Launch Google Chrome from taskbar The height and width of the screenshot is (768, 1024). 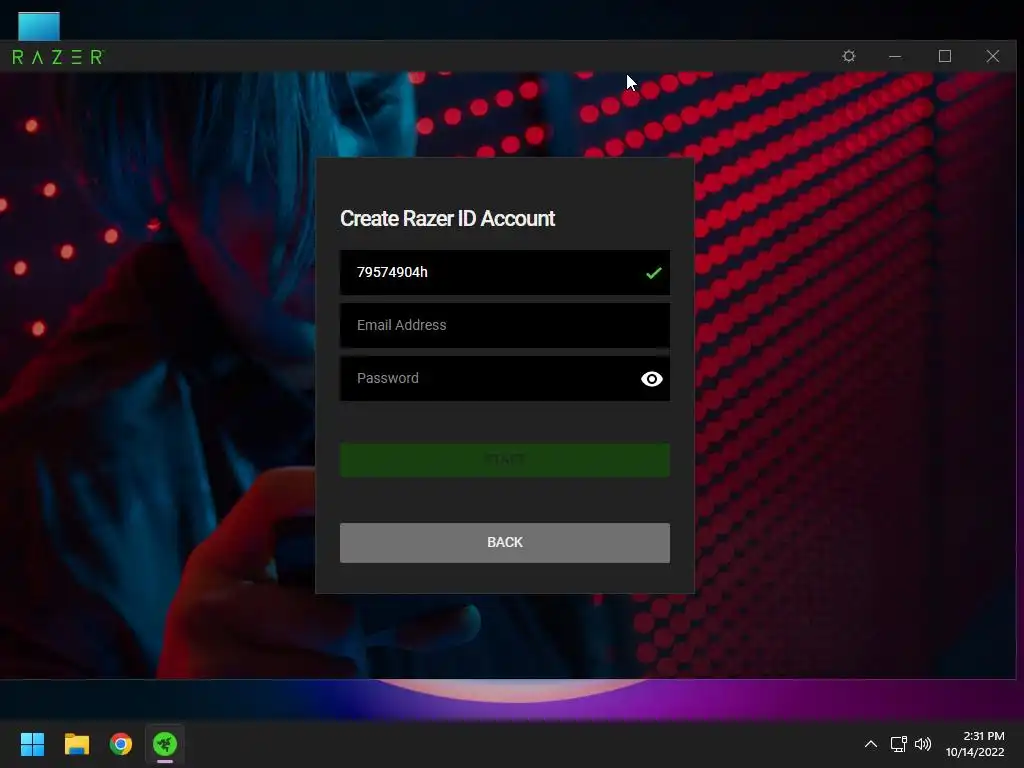tap(121, 744)
